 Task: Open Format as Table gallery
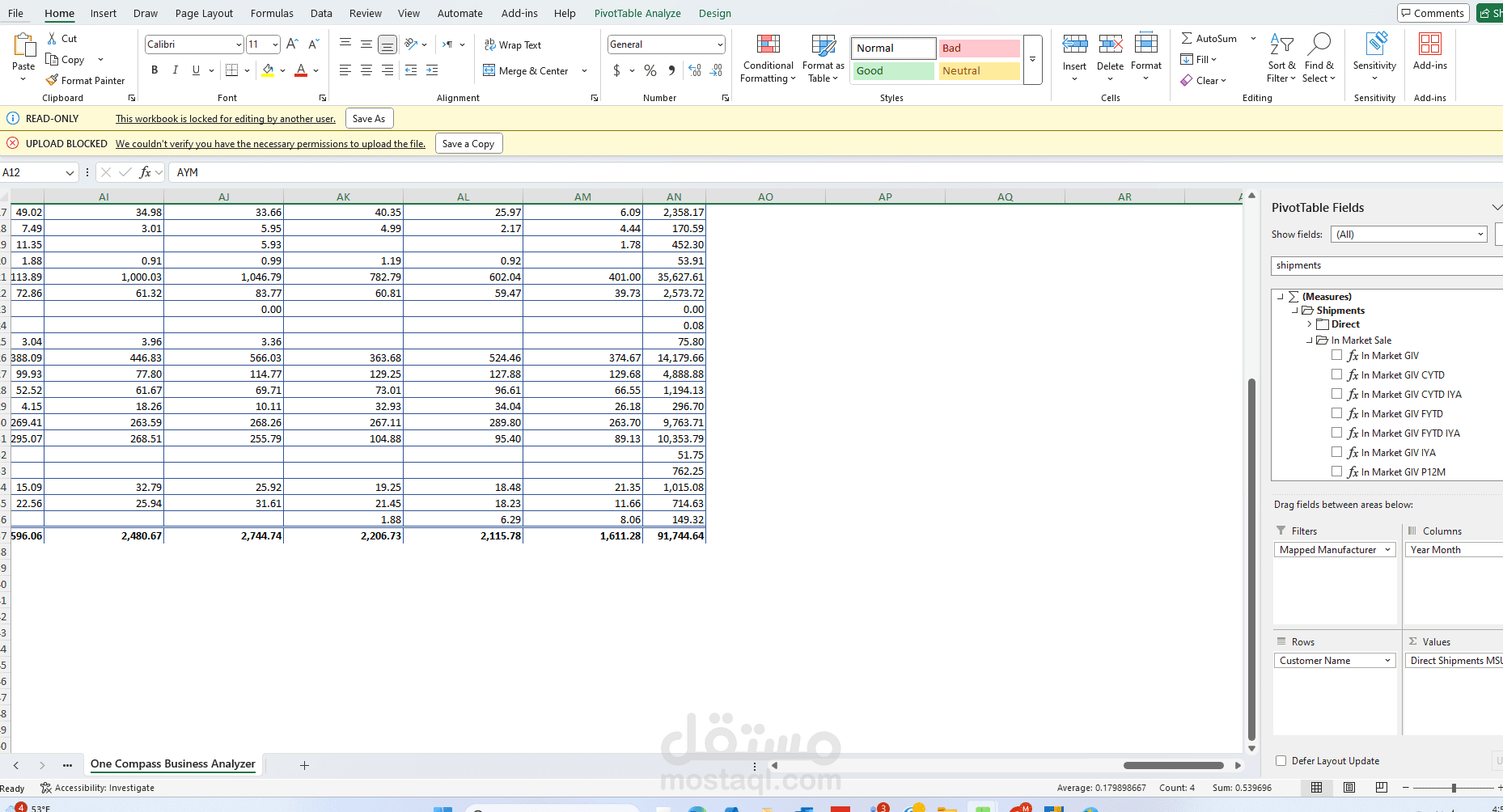click(823, 57)
